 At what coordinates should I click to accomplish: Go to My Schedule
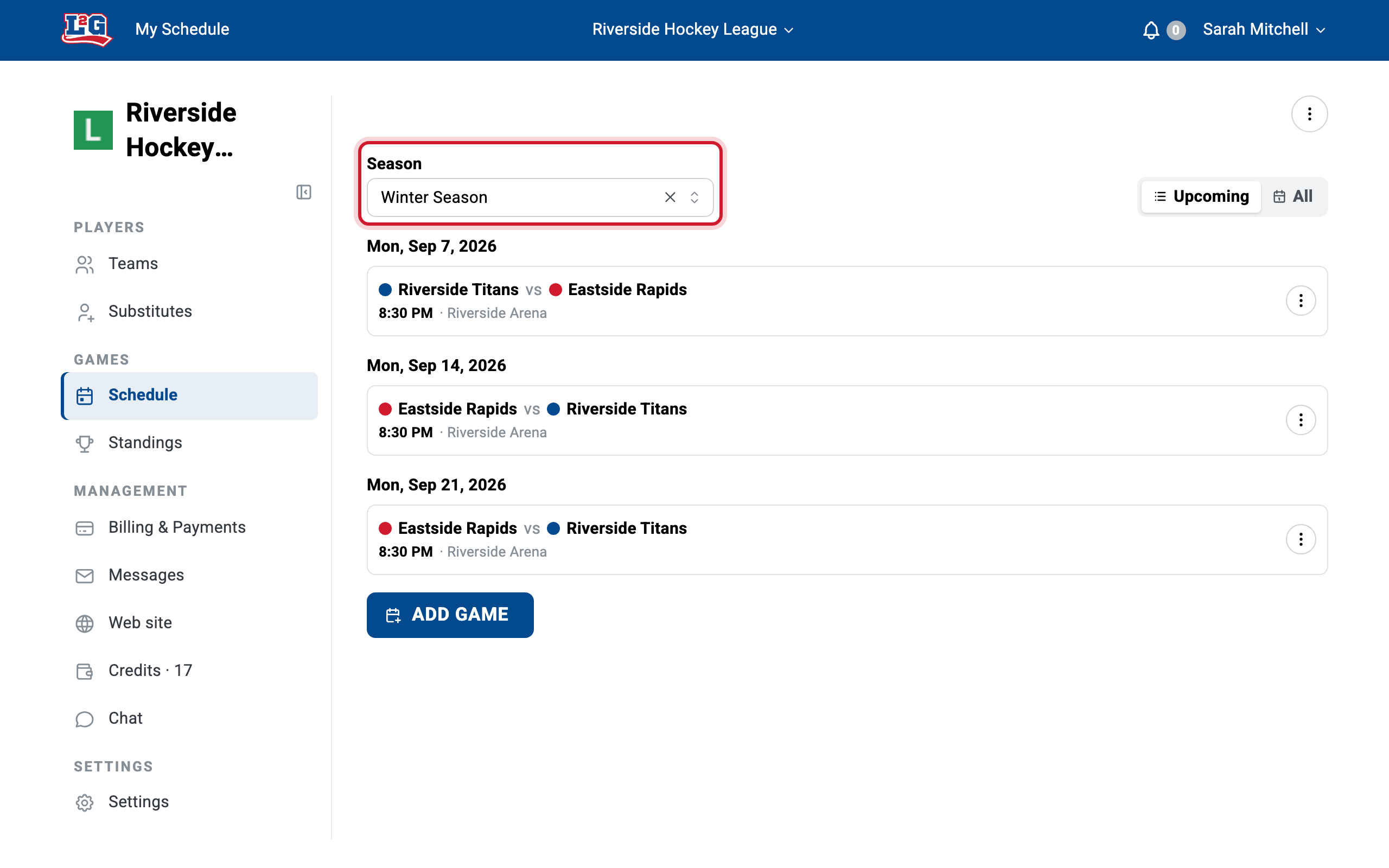182,29
